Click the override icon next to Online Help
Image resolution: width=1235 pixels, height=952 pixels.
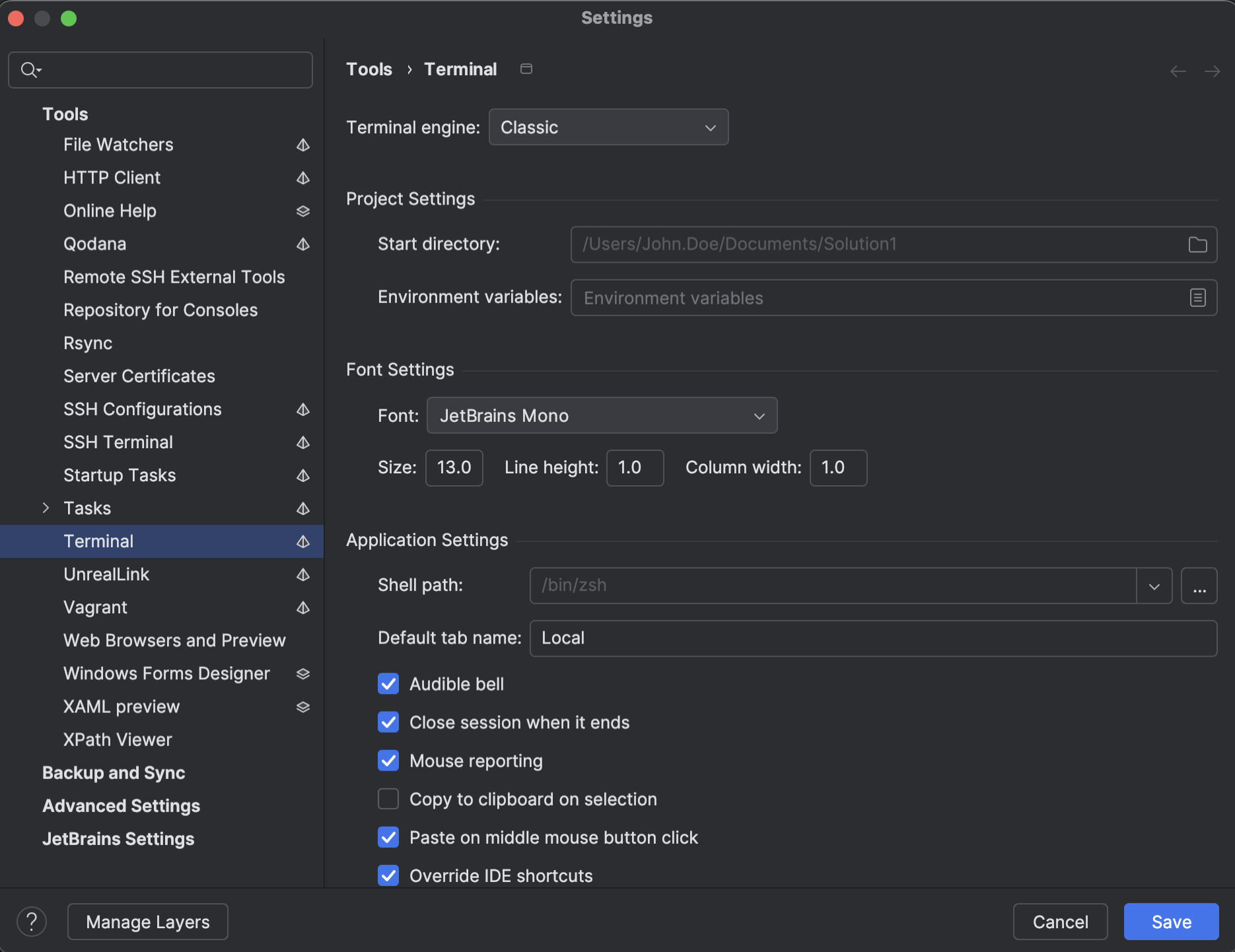pos(303,211)
